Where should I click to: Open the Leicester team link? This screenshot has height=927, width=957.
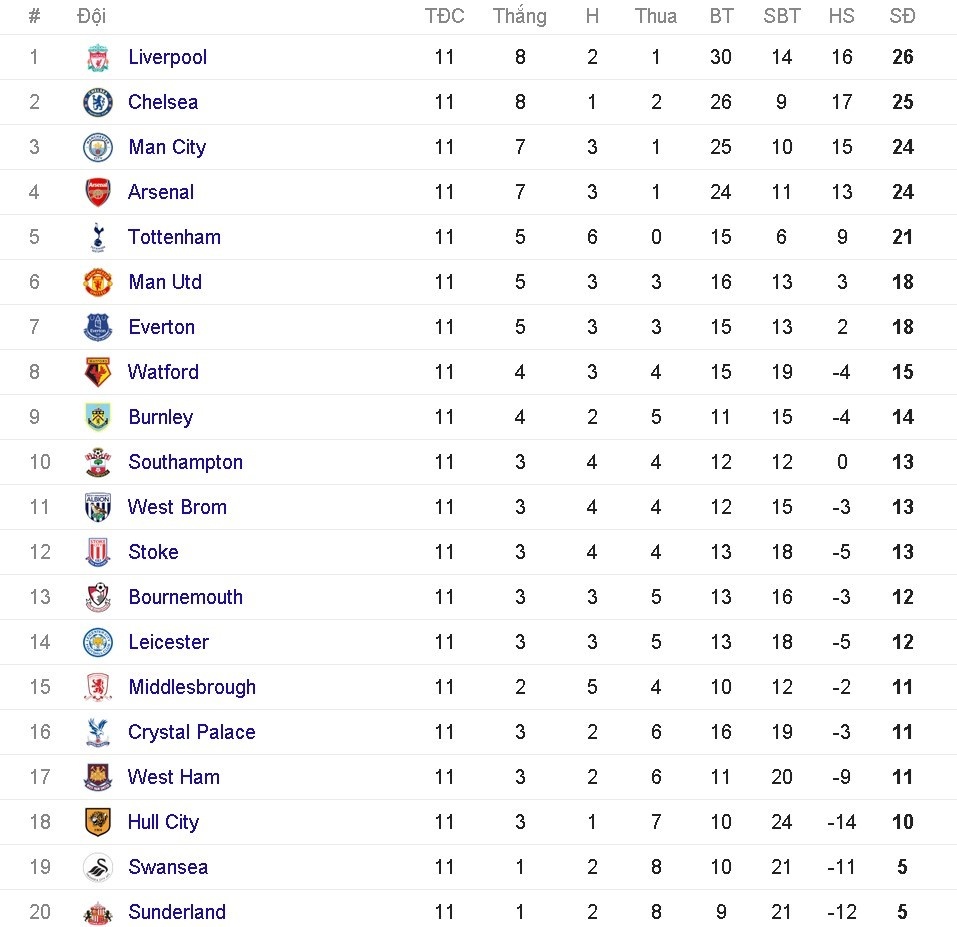[x=168, y=642]
